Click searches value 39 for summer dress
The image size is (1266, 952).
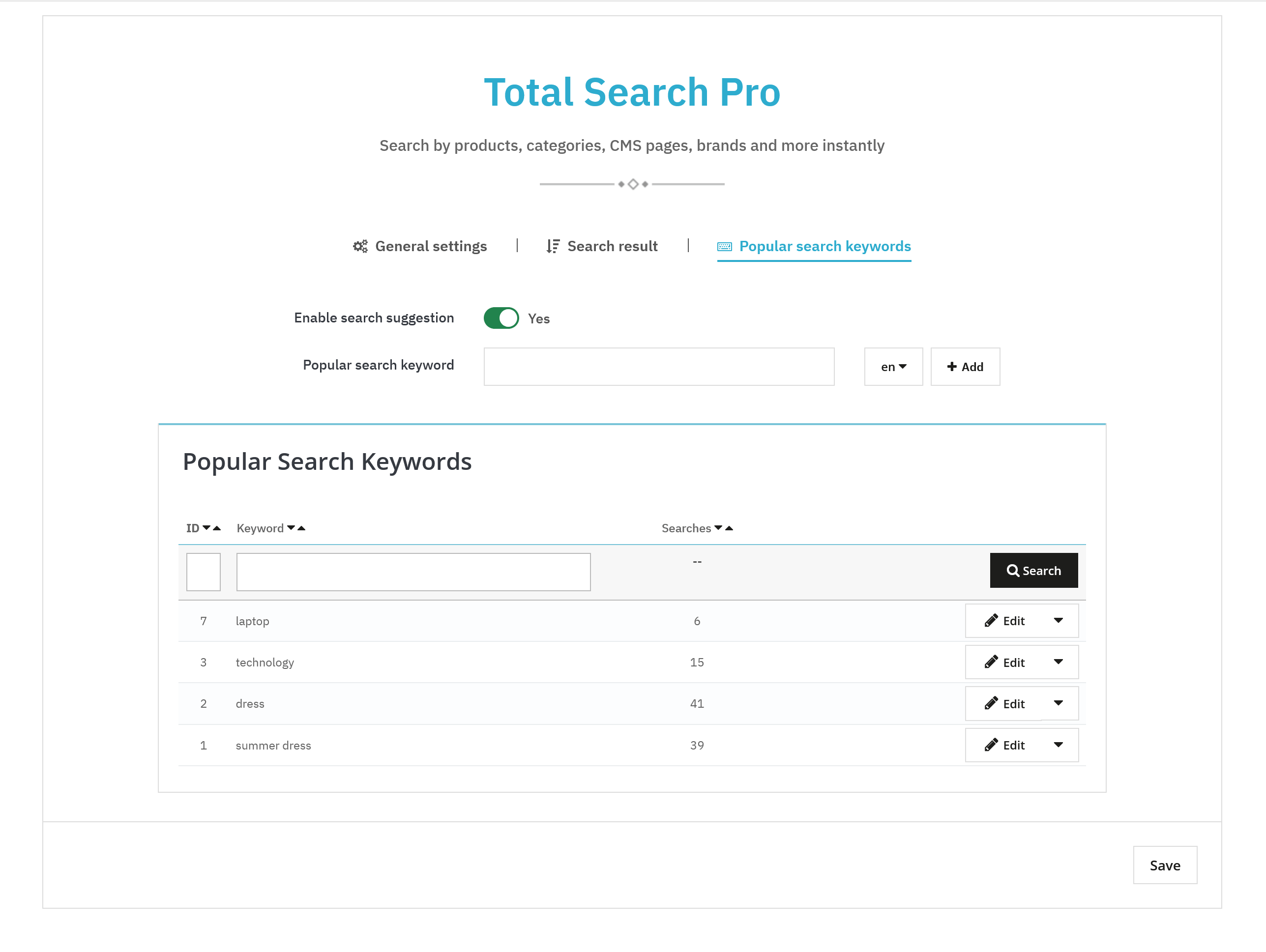coord(697,746)
